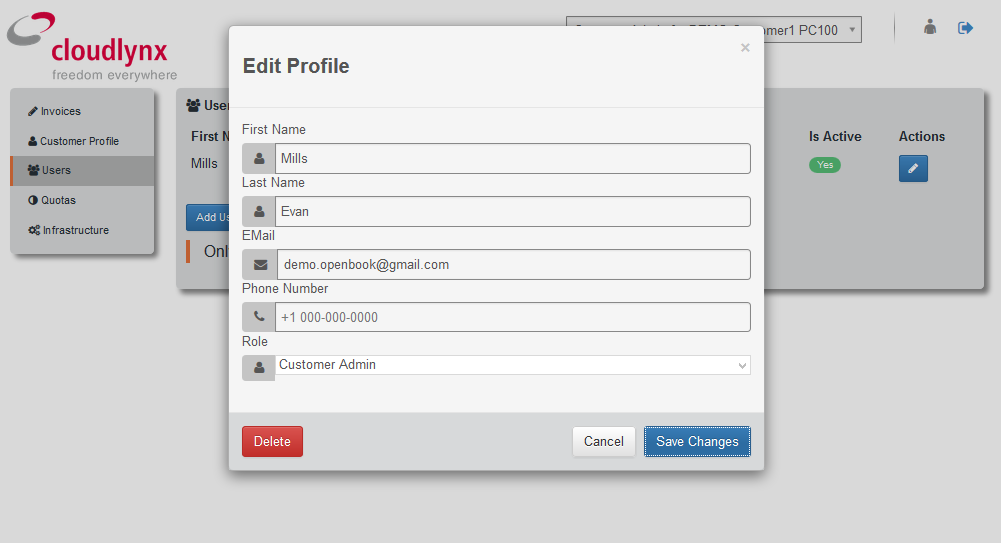Click the First Name field containing Mills
Viewport: 1001px width, 543px height.
pyautogui.click(x=513, y=158)
